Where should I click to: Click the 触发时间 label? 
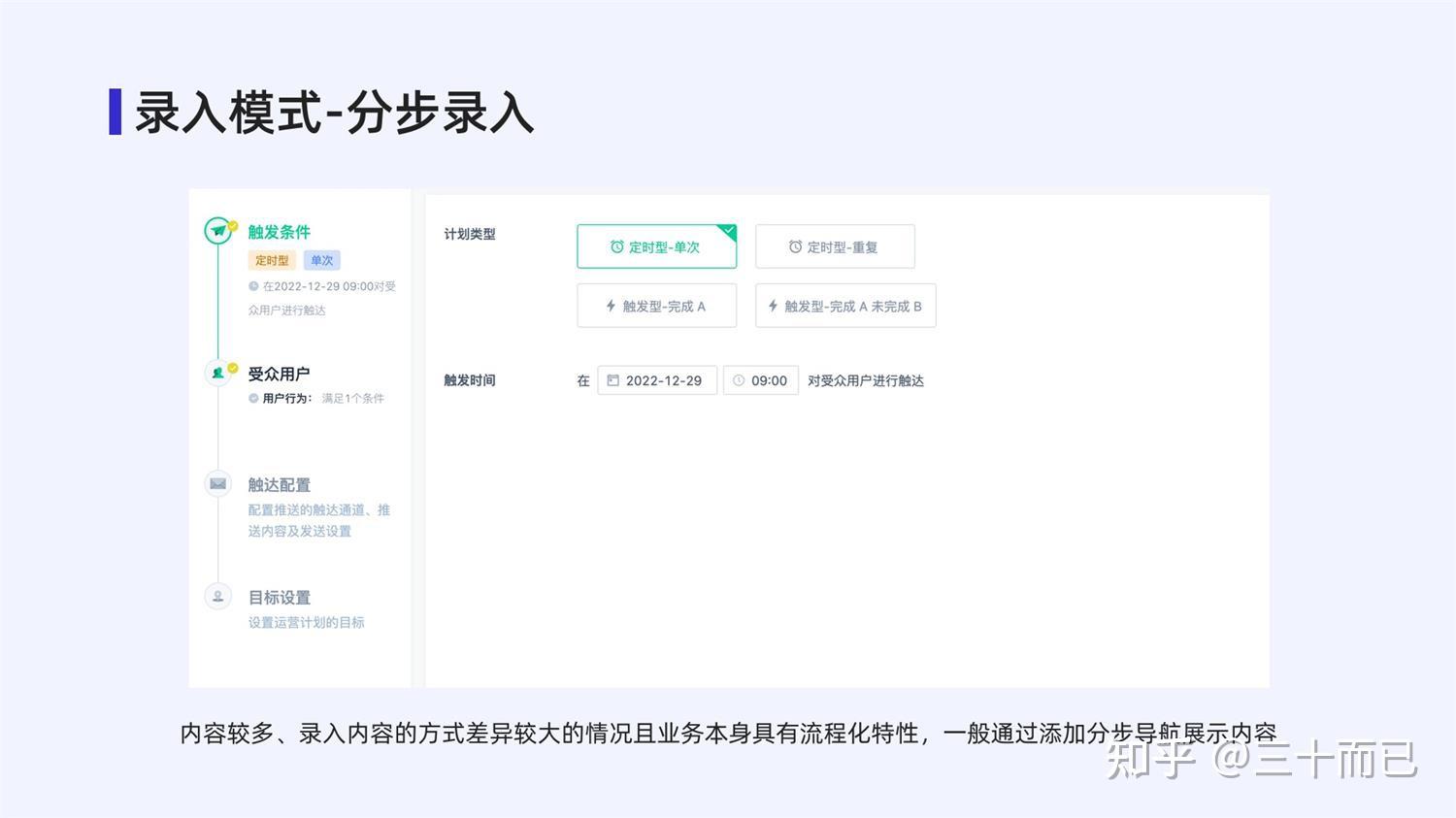click(470, 380)
